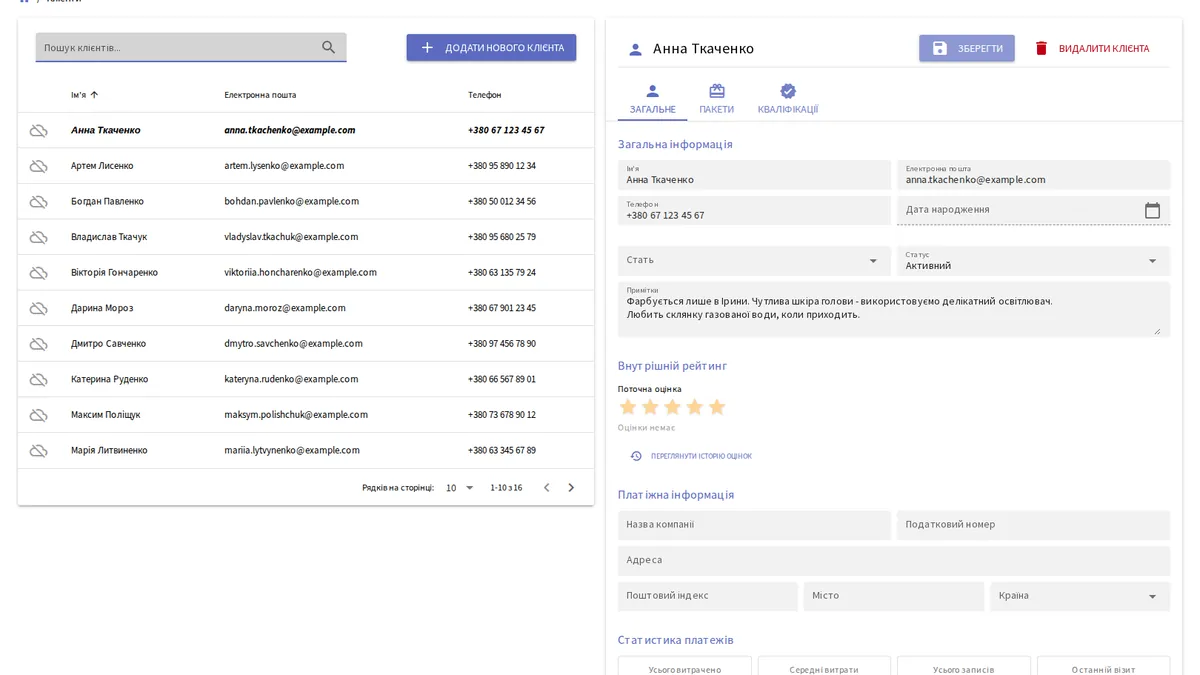The width and height of the screenshot is (1200, 675).
Task: Open the Кваліфікації tab
Action: tap(788, 100)
